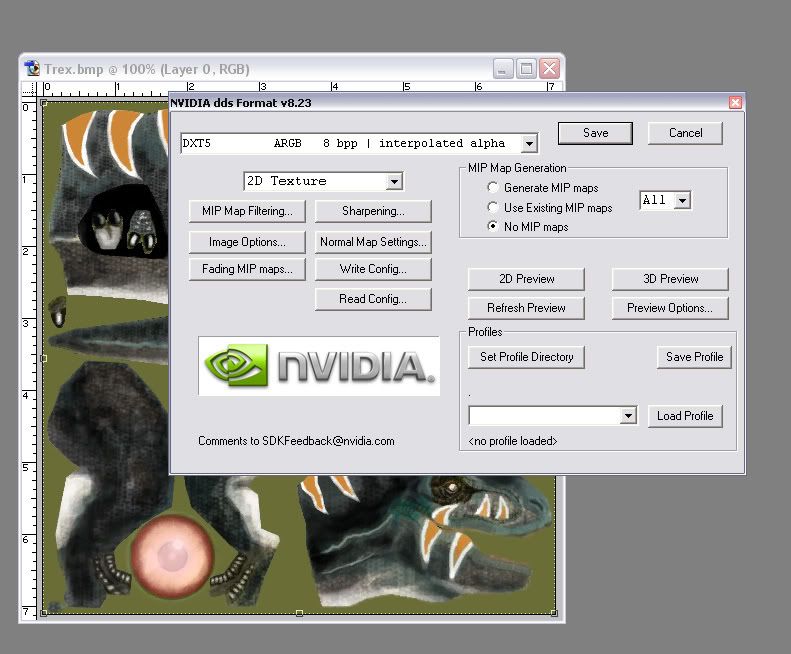
Task: Click the Trex.bmp window title bar text
Action: (146, 69)
